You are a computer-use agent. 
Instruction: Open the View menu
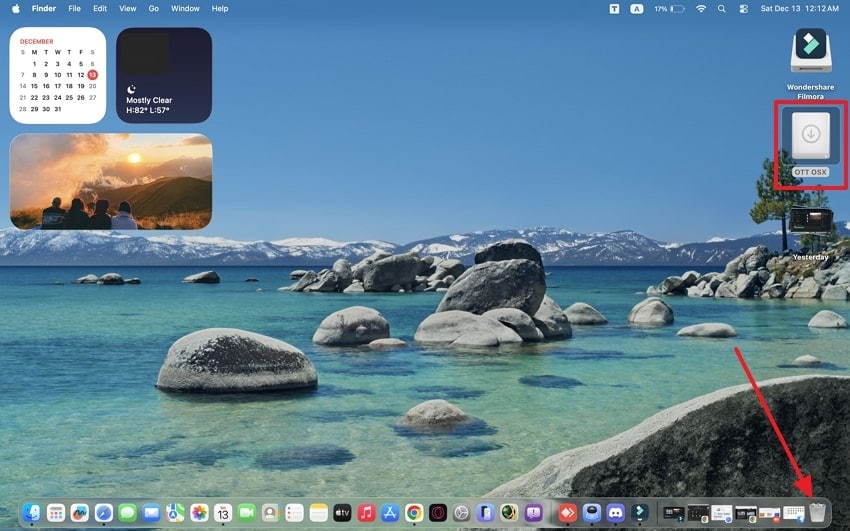click(127, 9)
